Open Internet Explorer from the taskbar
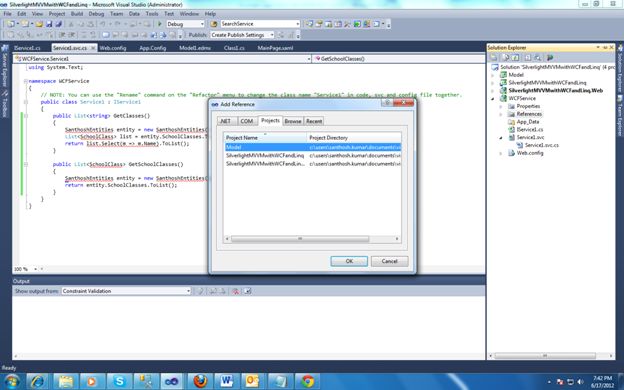 (37, 381)
